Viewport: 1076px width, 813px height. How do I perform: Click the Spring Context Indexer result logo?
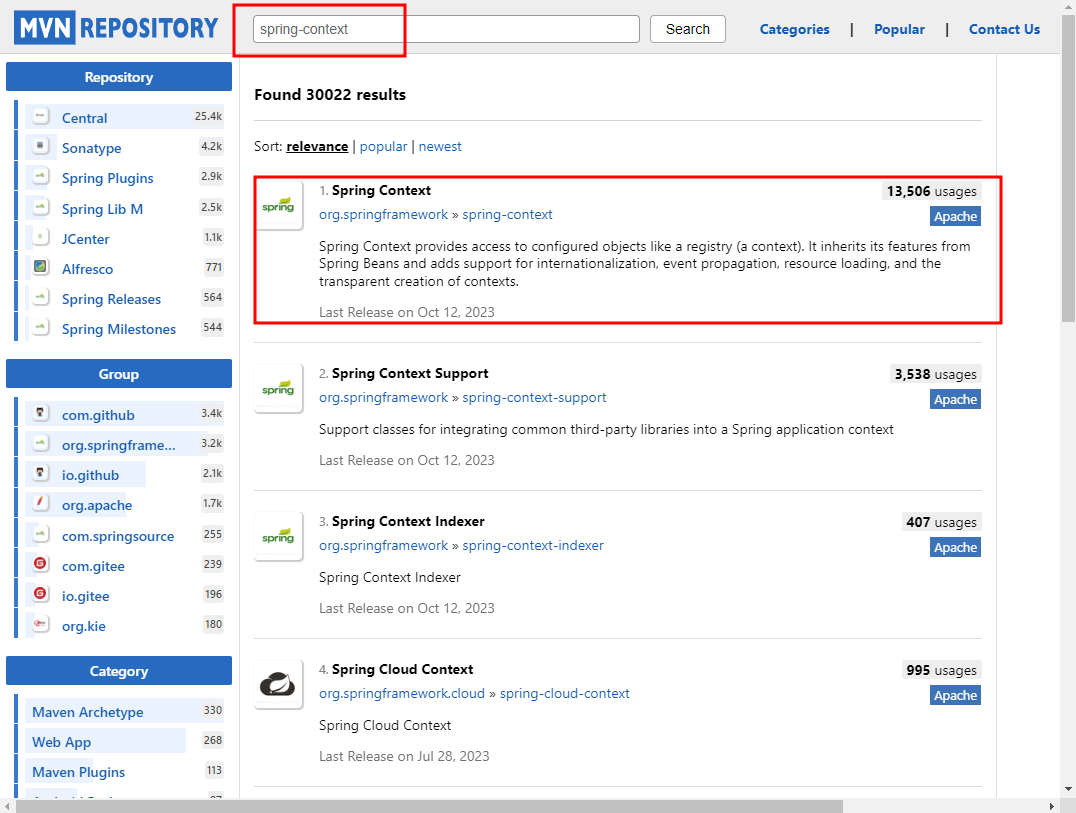coord(279,537)
